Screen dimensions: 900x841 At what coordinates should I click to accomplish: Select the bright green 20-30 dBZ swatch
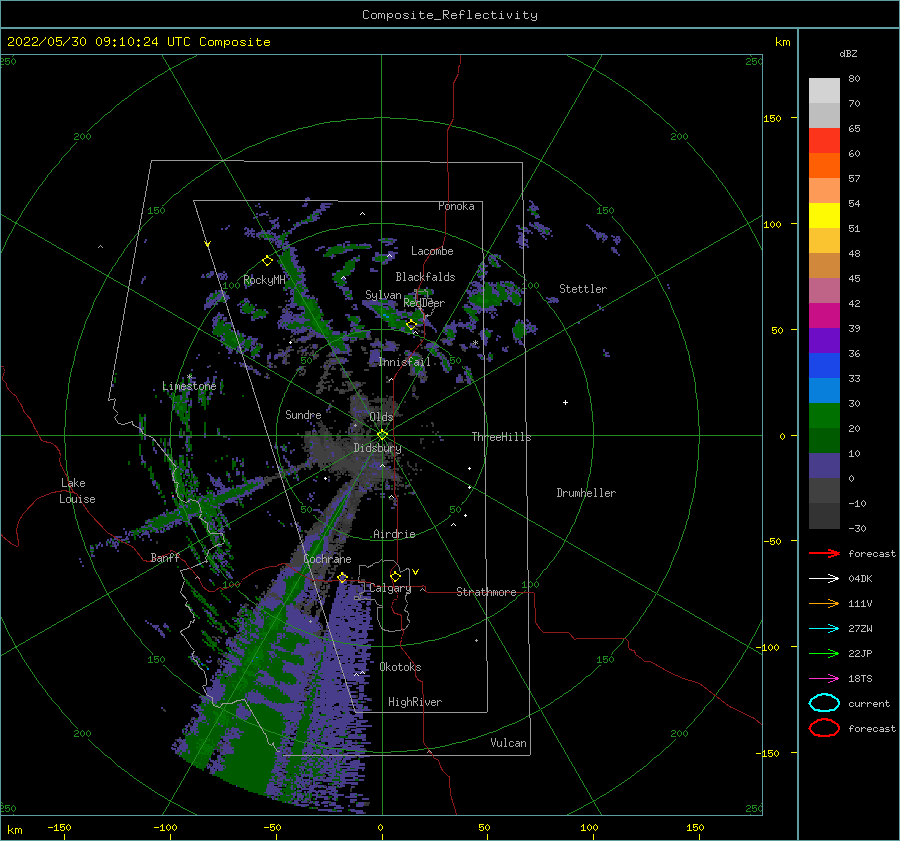[824, 415]
